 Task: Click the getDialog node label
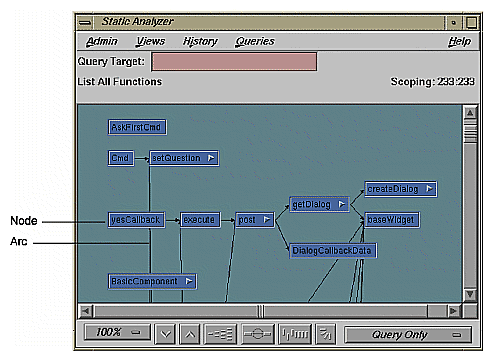[x=311, y=204]
